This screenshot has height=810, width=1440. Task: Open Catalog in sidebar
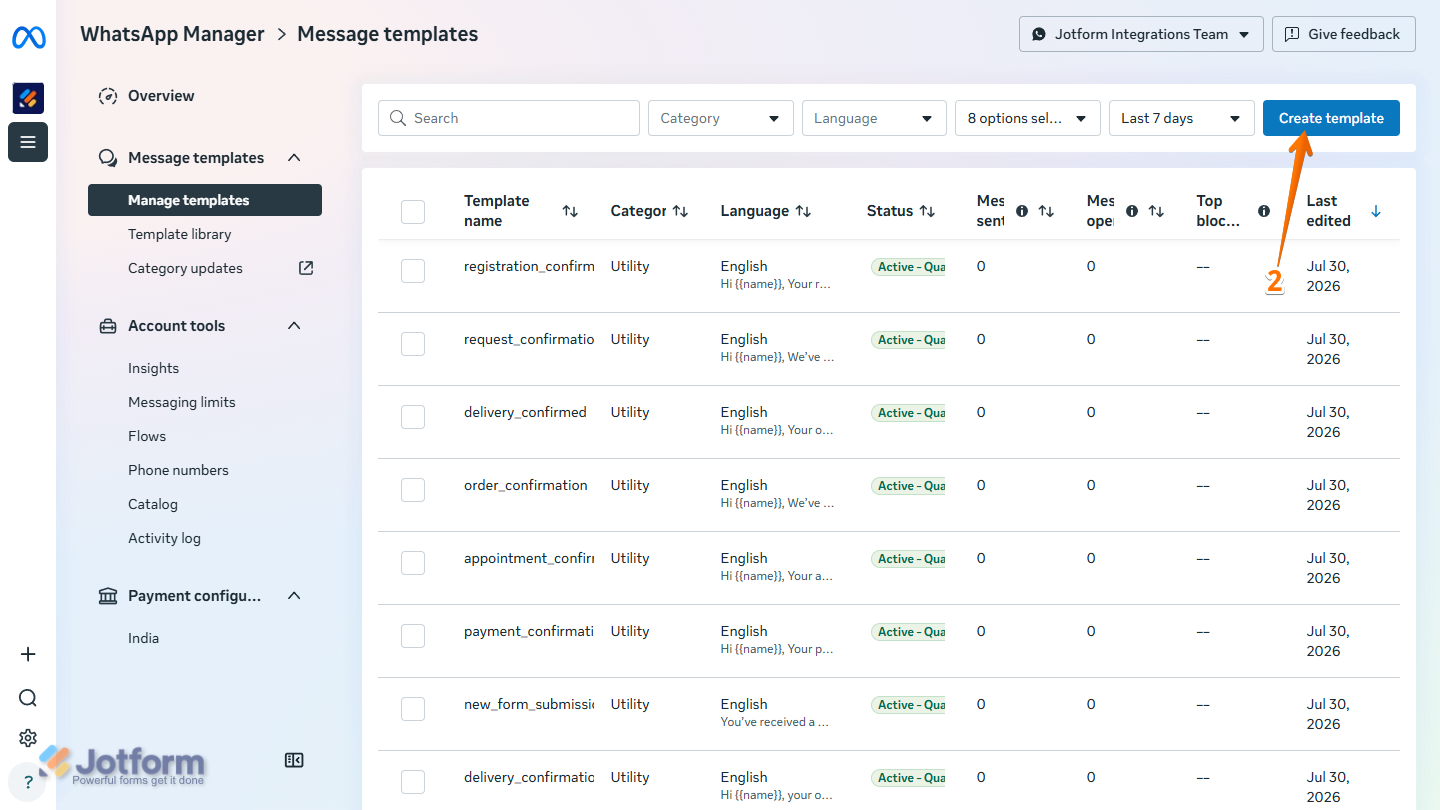(153, 504)
